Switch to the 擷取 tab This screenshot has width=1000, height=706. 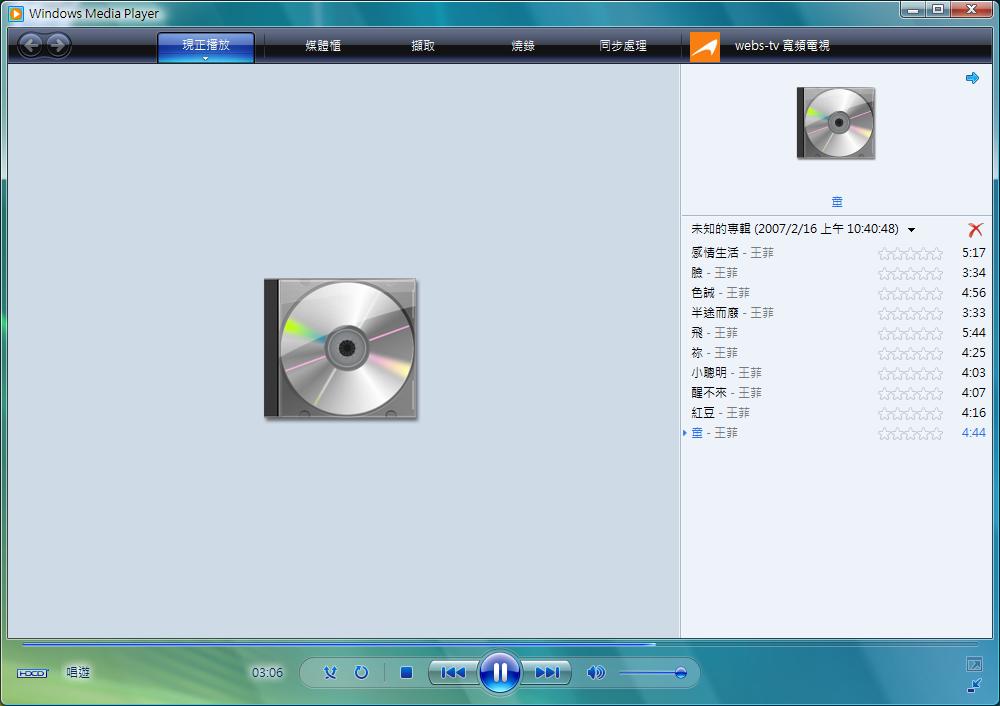click(x=423, y=45)
